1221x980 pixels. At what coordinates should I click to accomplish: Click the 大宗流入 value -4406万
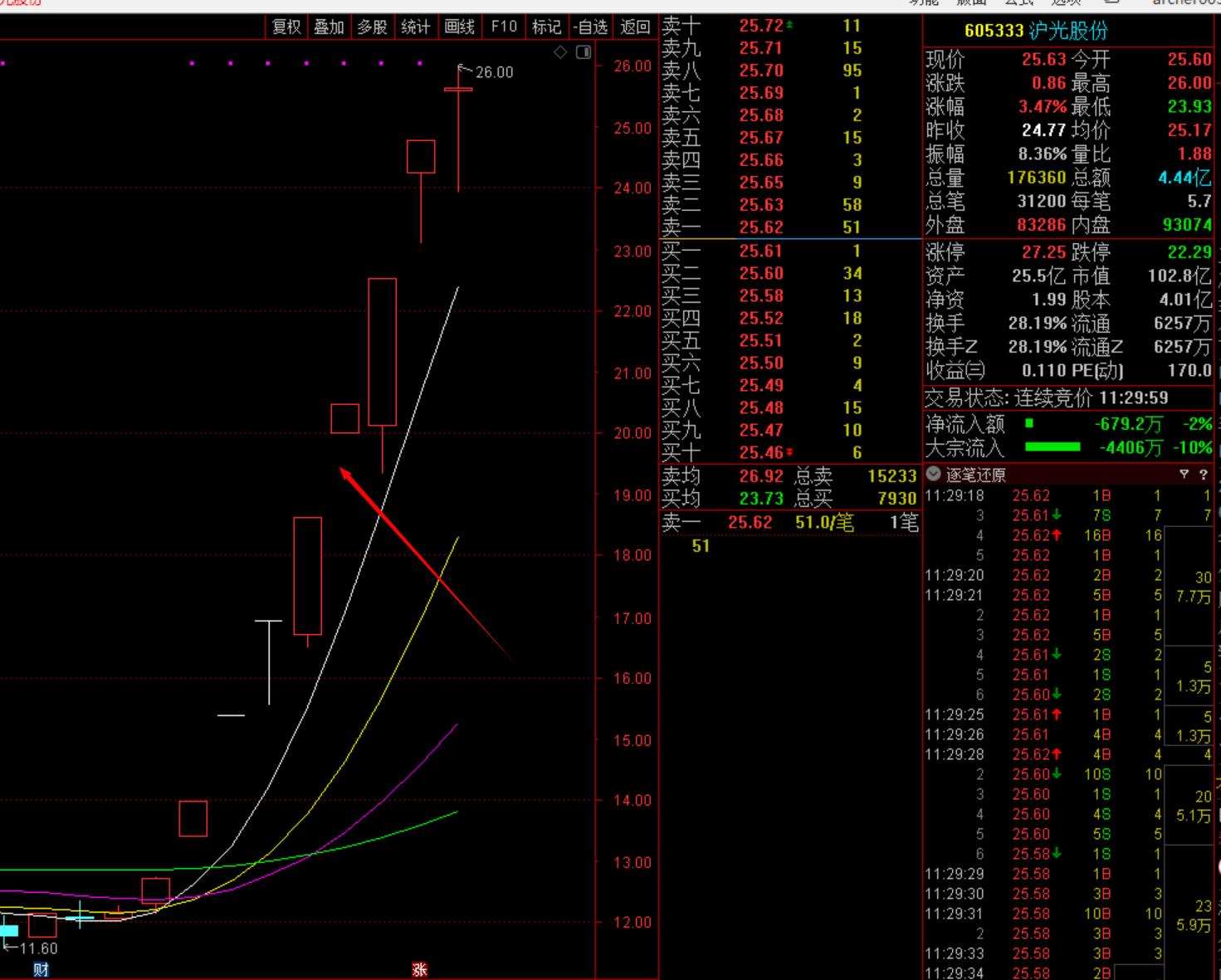pyautogui.click(x=1131, y=448)
